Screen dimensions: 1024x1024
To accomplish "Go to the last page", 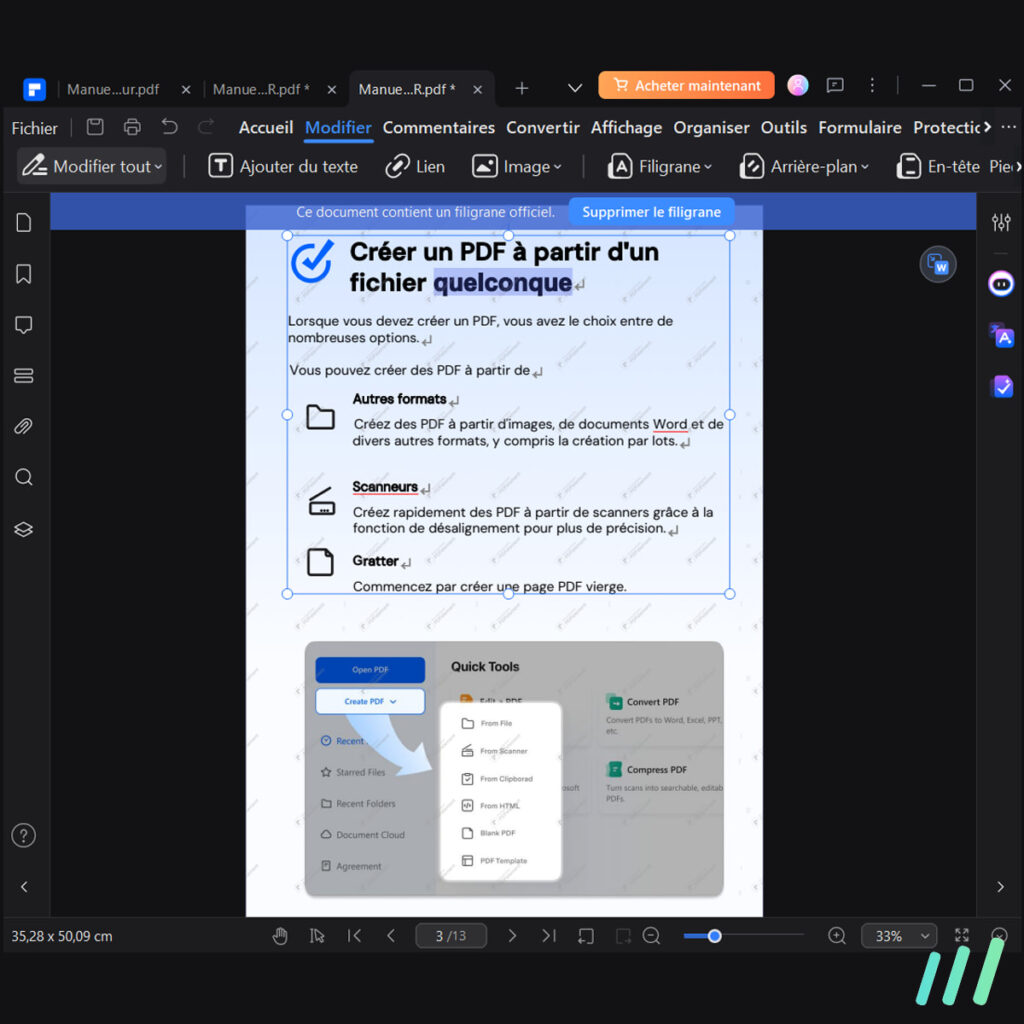I will click(x=549, y=936).
